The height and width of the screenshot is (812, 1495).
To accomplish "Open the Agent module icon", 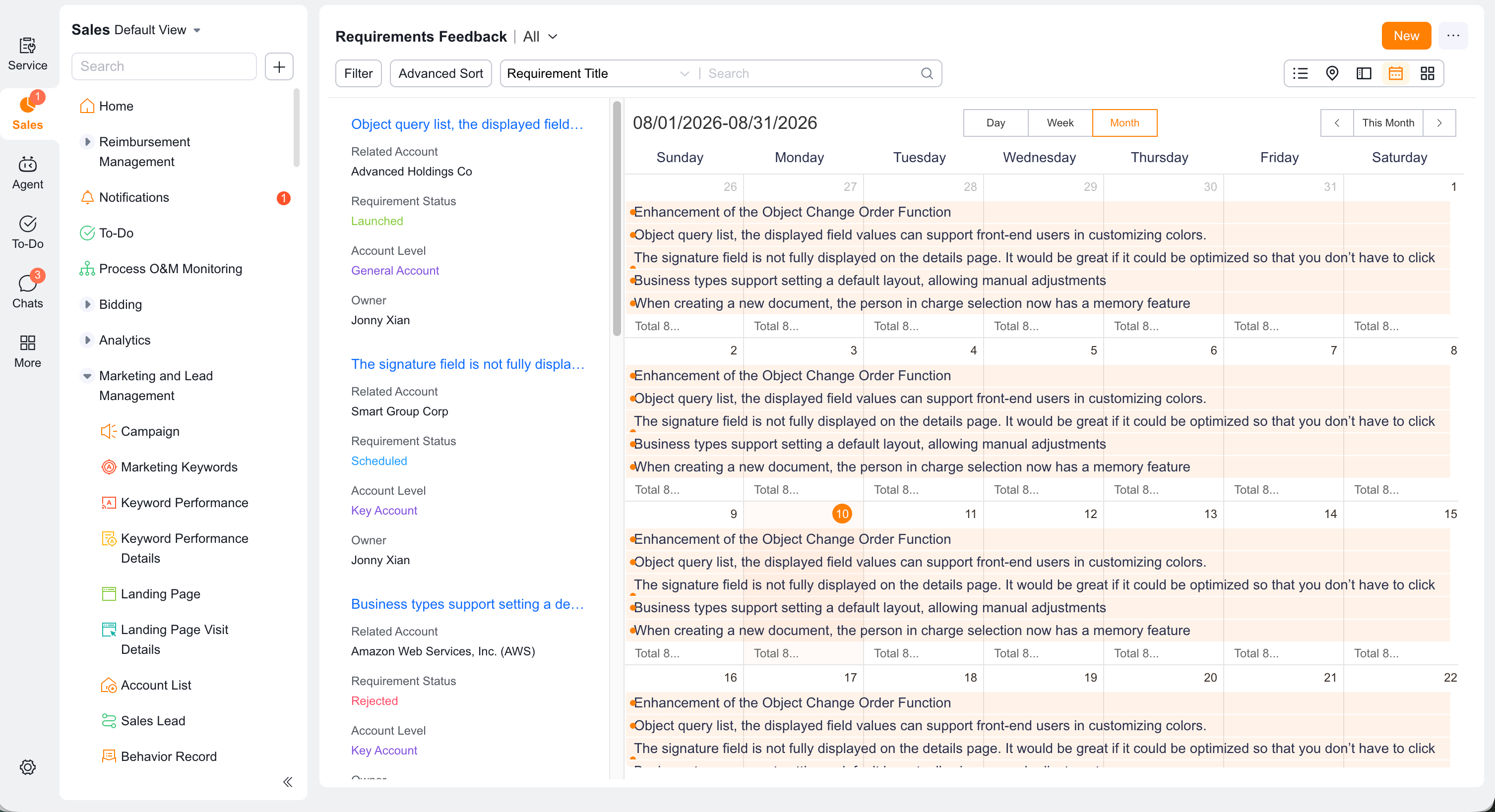I will pyautogui.click(x=27, y=172).
